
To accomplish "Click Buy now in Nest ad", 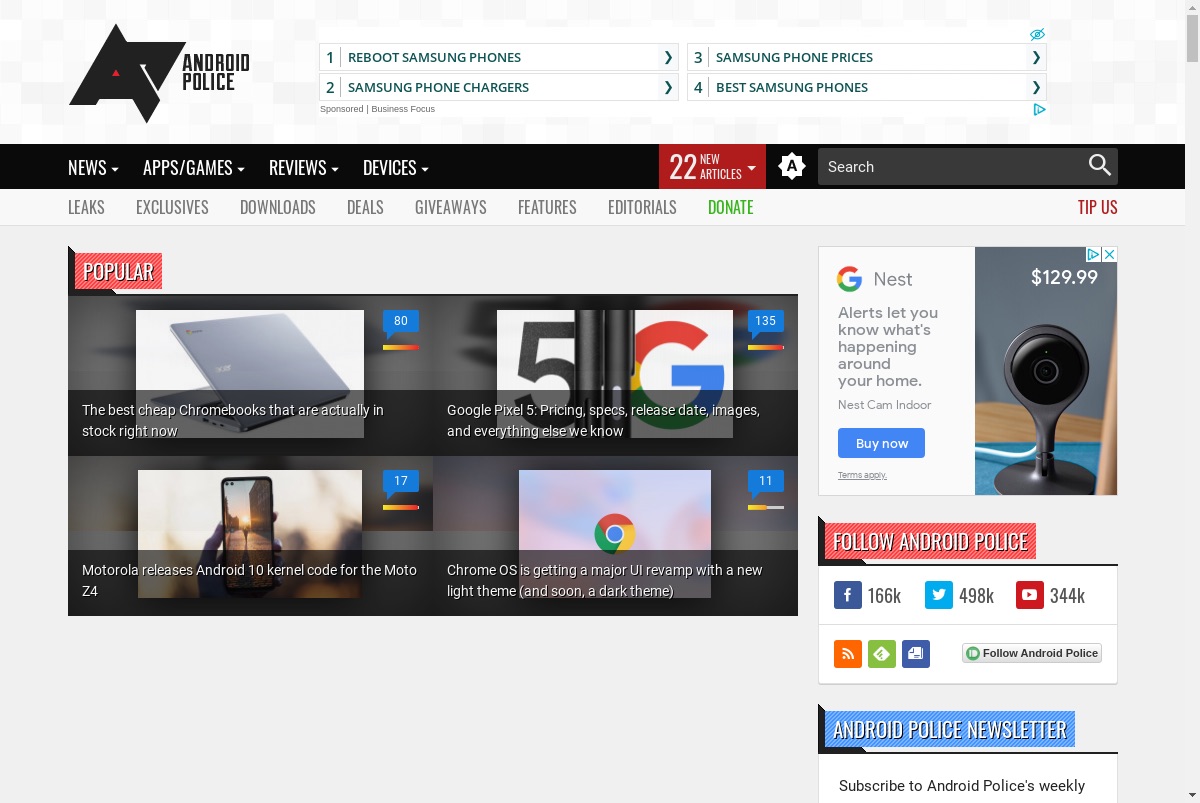I will click(881, 443).
